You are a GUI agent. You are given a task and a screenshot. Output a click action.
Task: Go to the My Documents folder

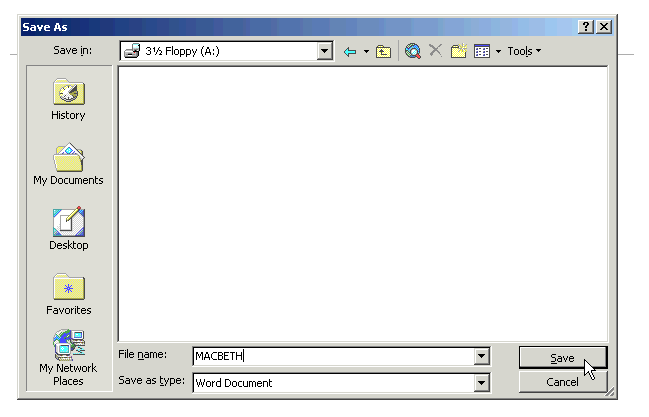click(68, 164)
